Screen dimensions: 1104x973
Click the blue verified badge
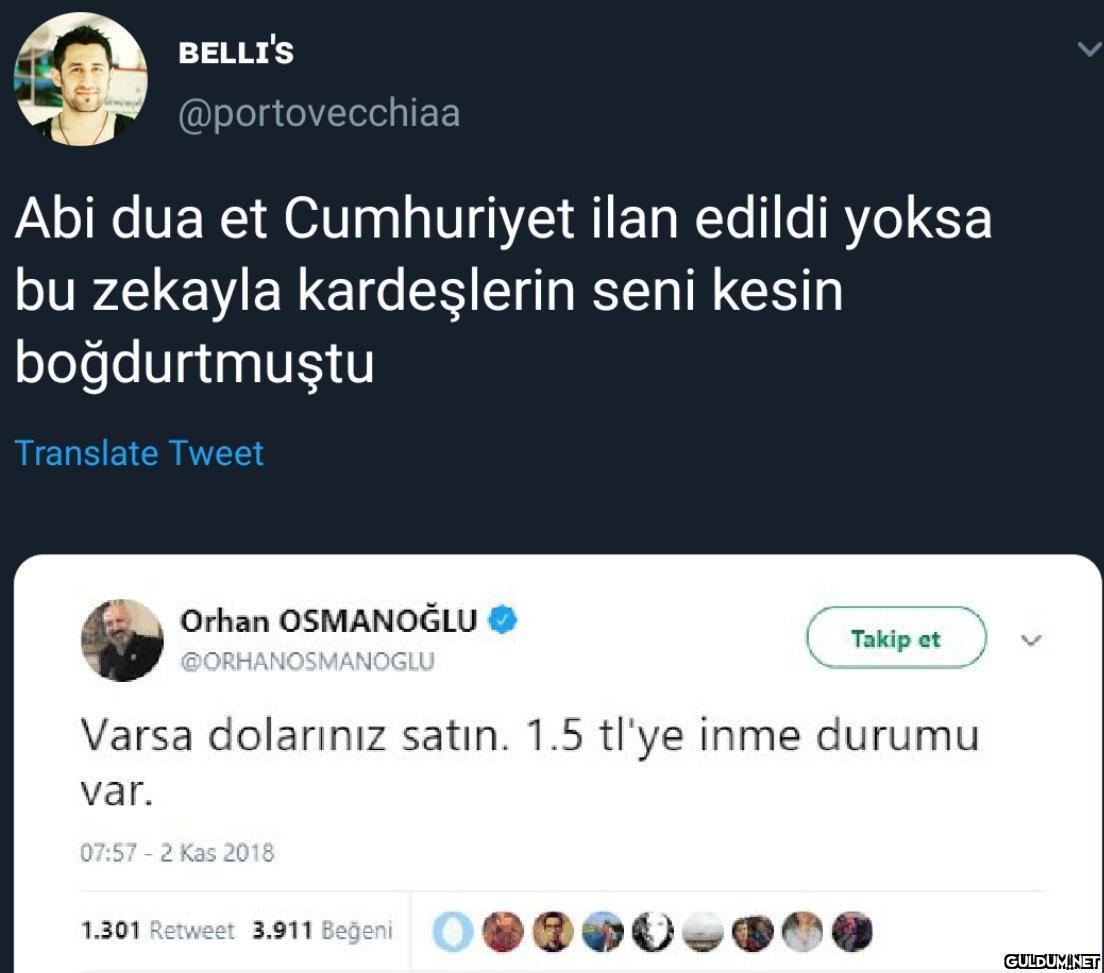[x=502, y=622]
